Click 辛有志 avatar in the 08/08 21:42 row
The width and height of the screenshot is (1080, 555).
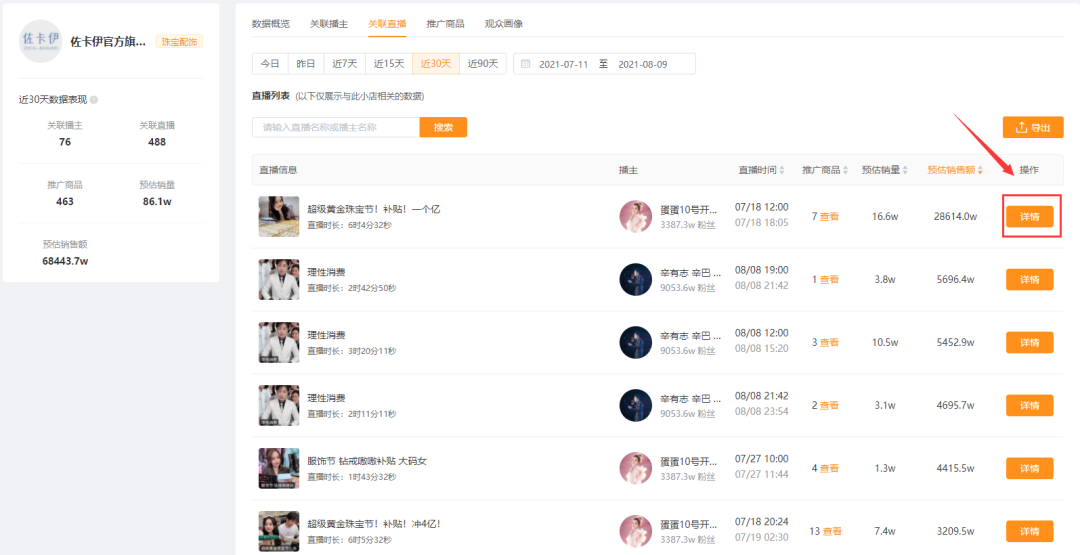coord(636,406)
